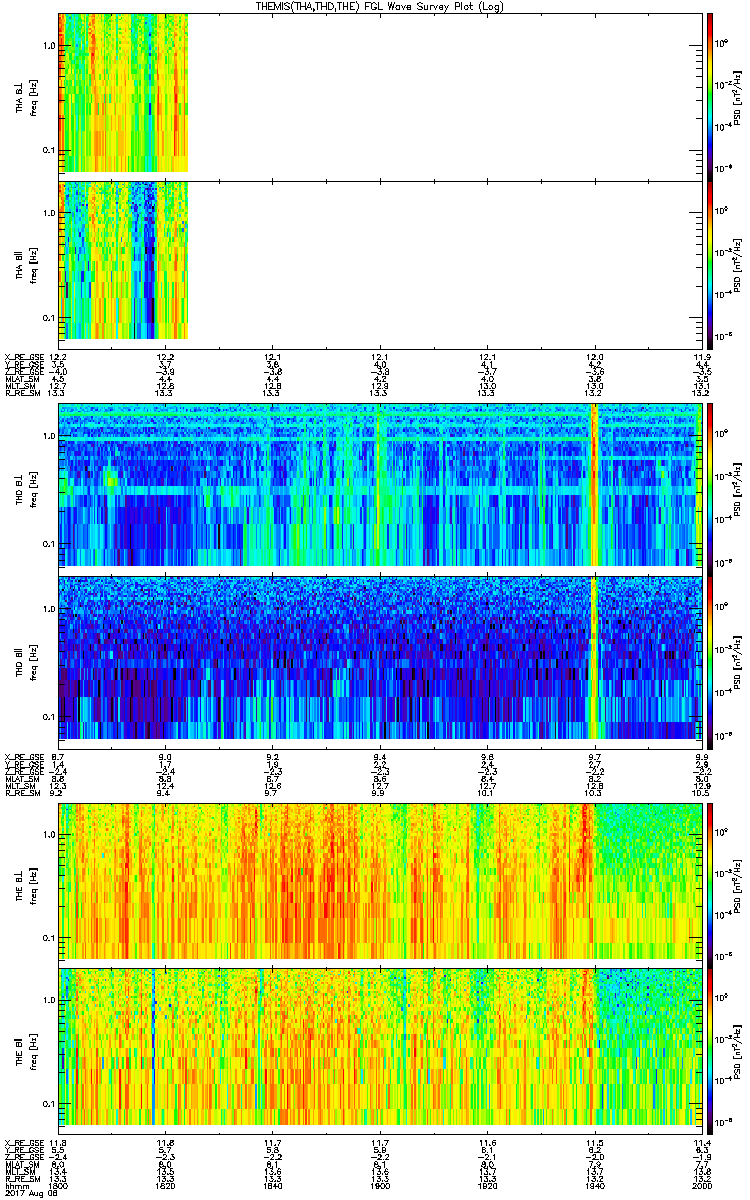Click the X_RE_GSE row label under the THE panels
Screen dimensions: 750x1200
(x=23, y=1142)
